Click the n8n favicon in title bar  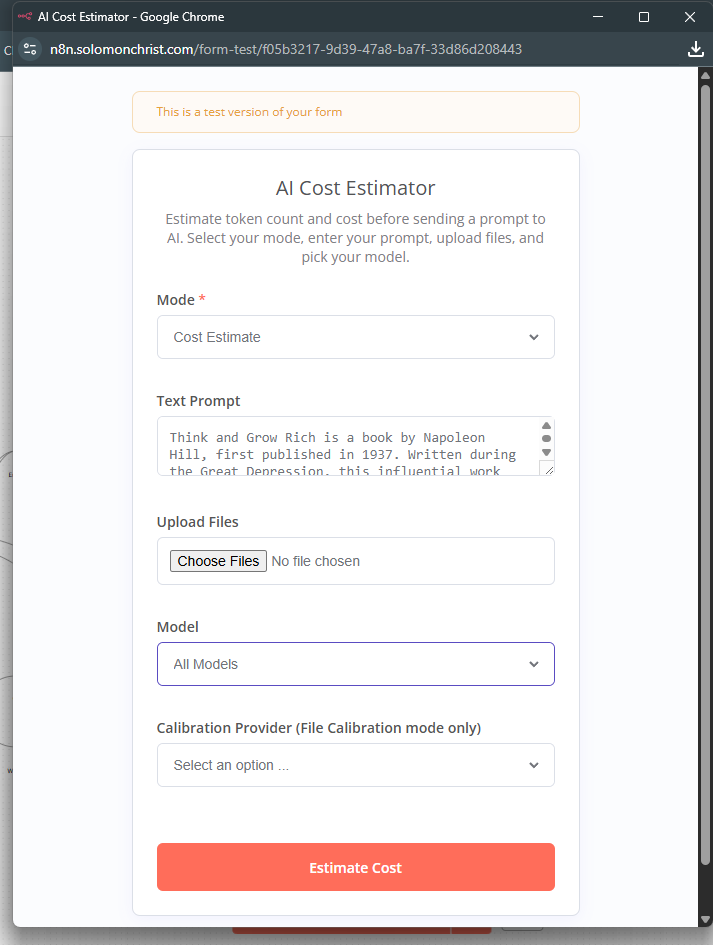point(24,17)
